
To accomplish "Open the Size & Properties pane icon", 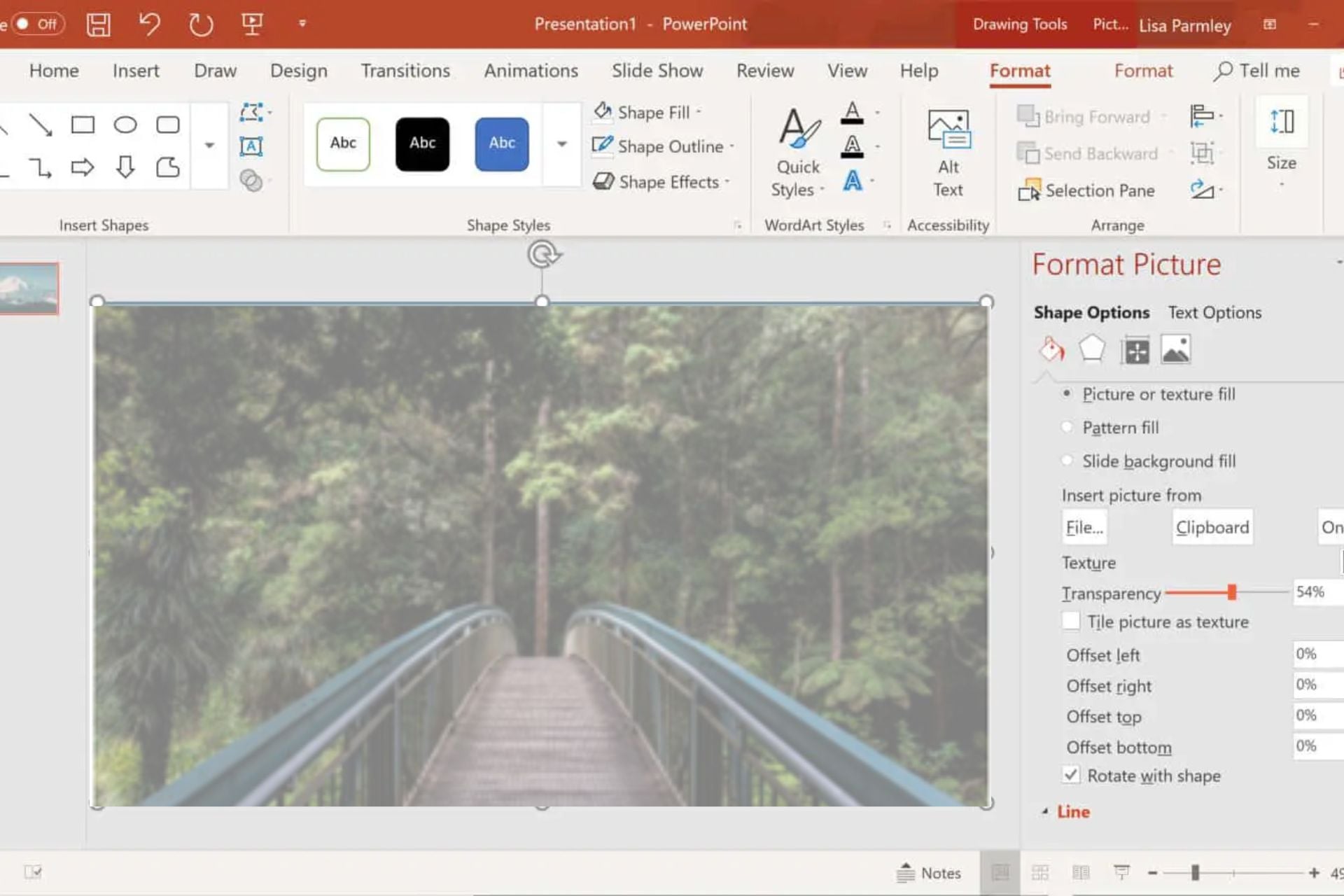I will tap(1135, 351).
